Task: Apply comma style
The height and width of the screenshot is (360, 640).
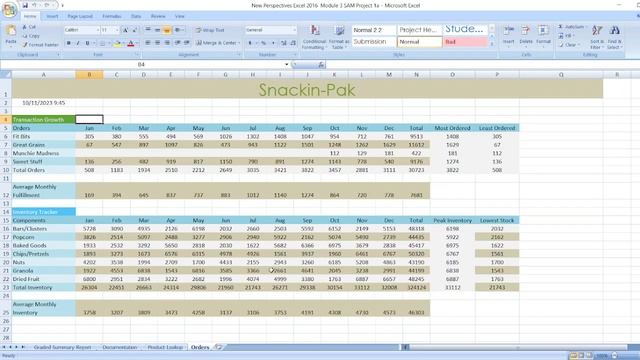Action: click(x=273, y=43)
